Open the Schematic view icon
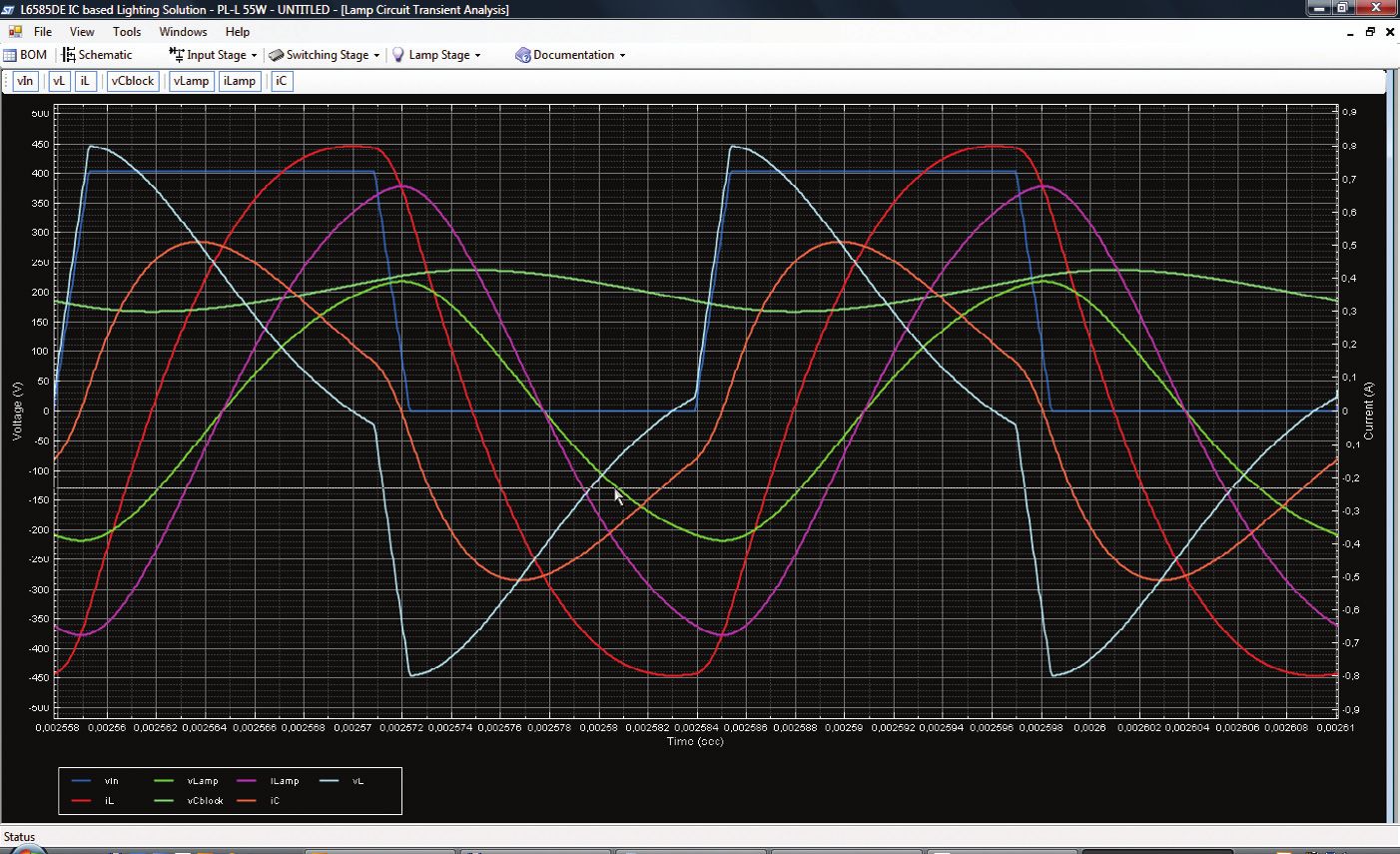 [x=69, y=55]
